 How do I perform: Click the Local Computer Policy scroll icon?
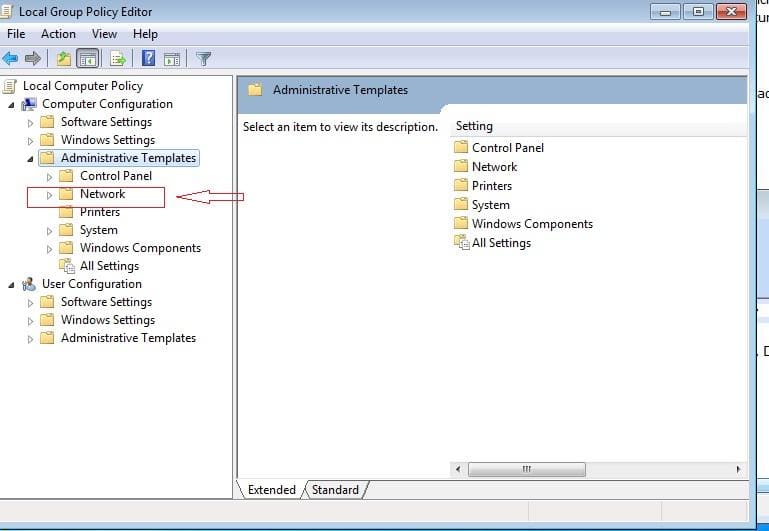pyautogui.click(x=10, y=86)
